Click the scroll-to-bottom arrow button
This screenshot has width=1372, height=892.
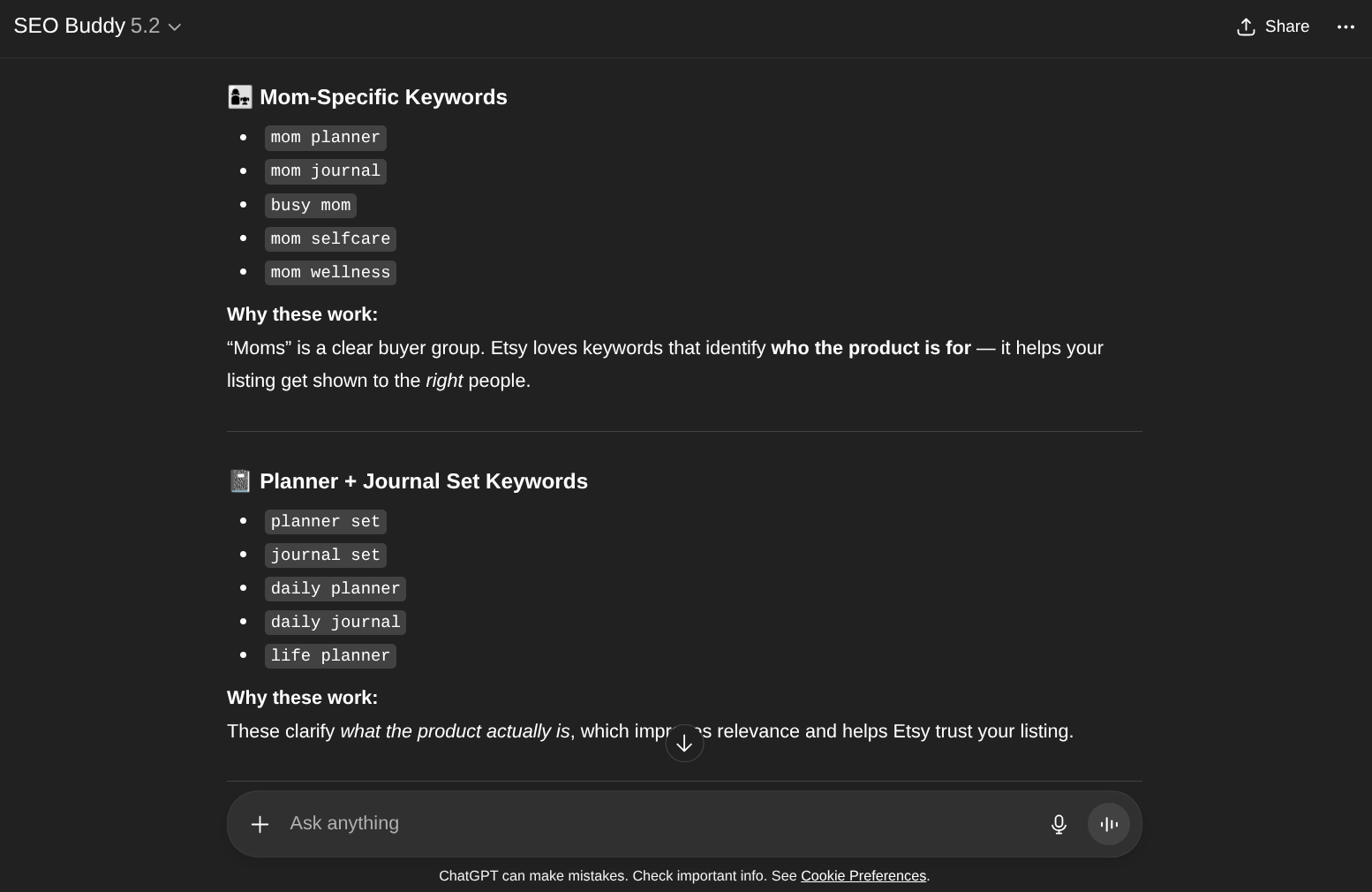tap(684, 744)
